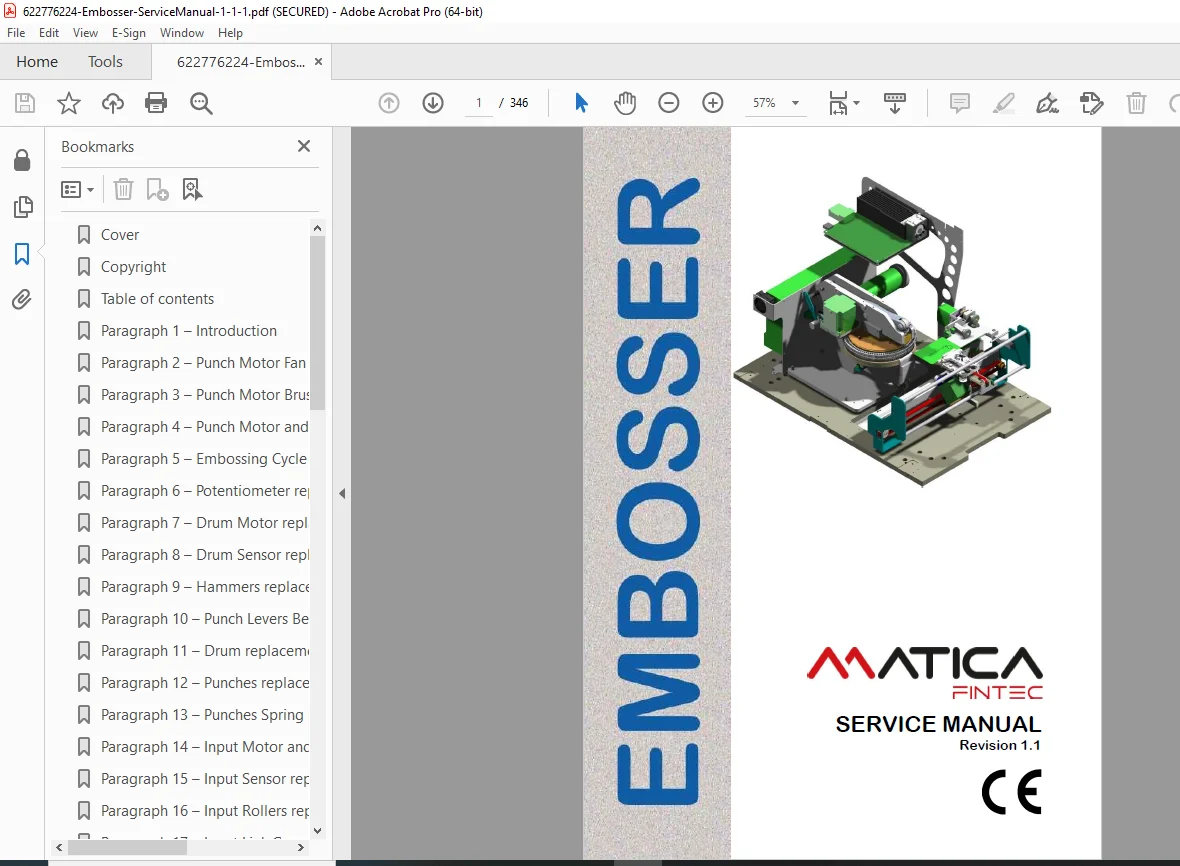Open the Attachments paperclip panel
Image resolution: width=1180 pixels, height=866 pixels.
click(x=23, y=299)
